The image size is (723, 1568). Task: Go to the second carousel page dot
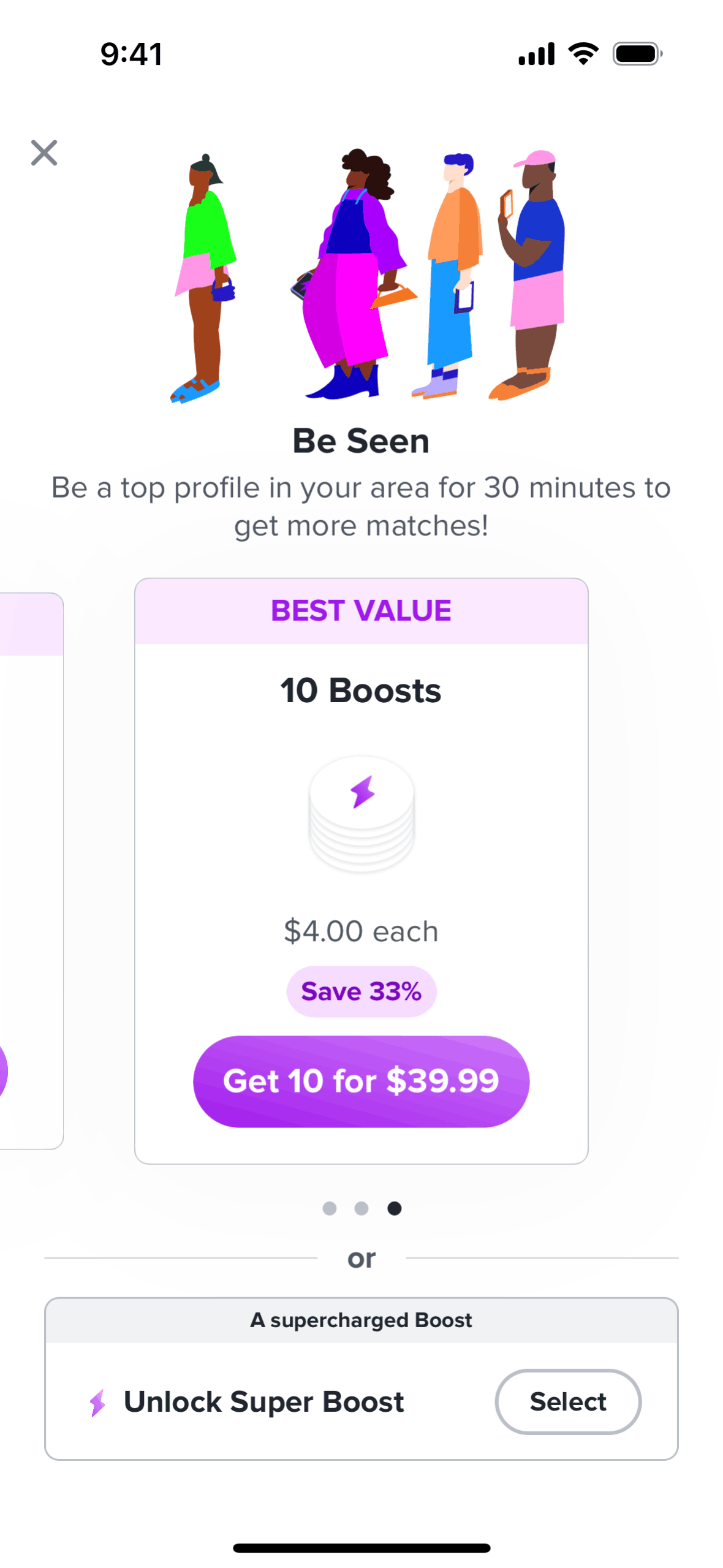click(x=362, y=1208)
